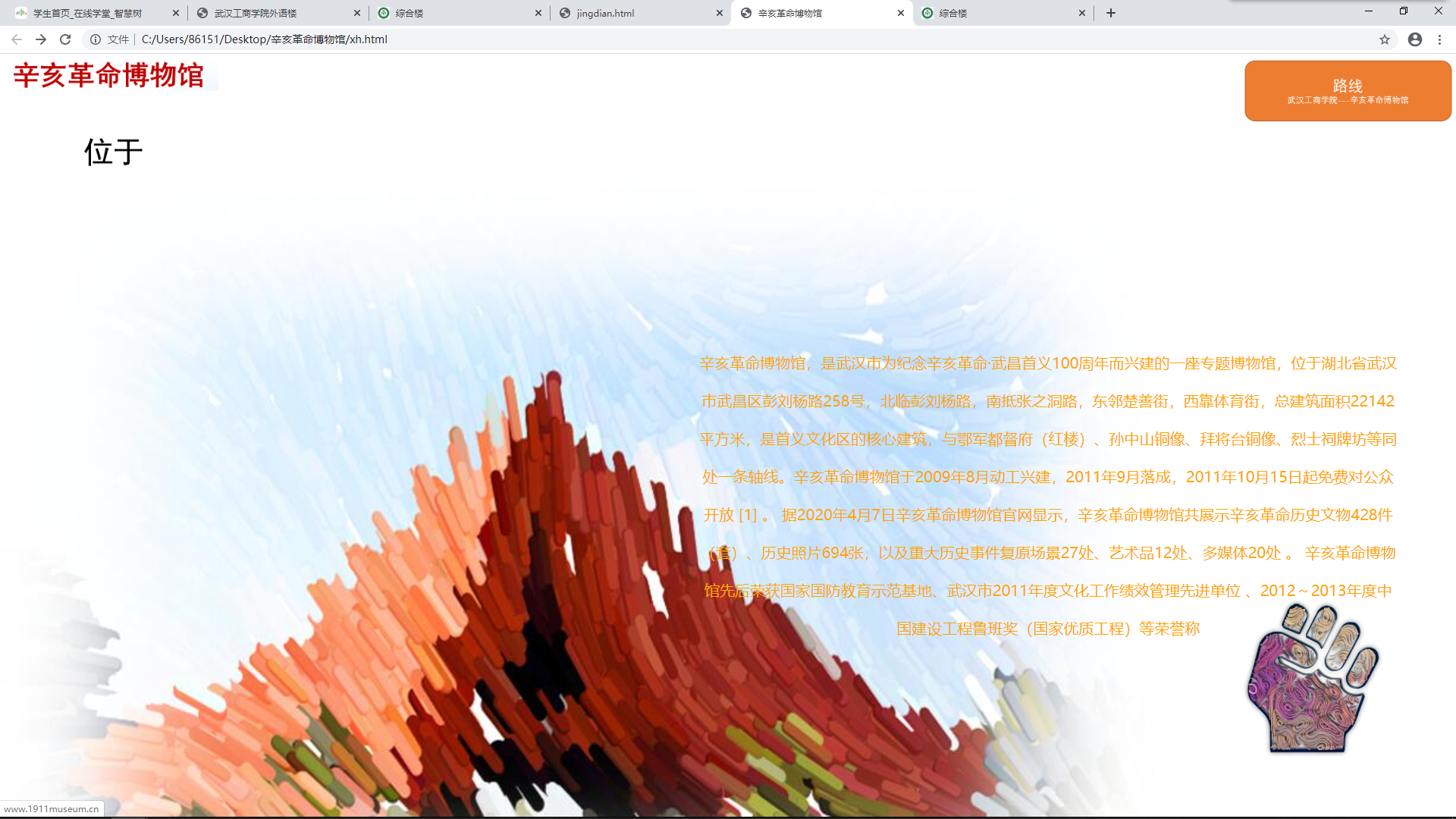The image size is (1456, 819).
Task: Click the colorful raised fist image
Action: coord(1313,678)
